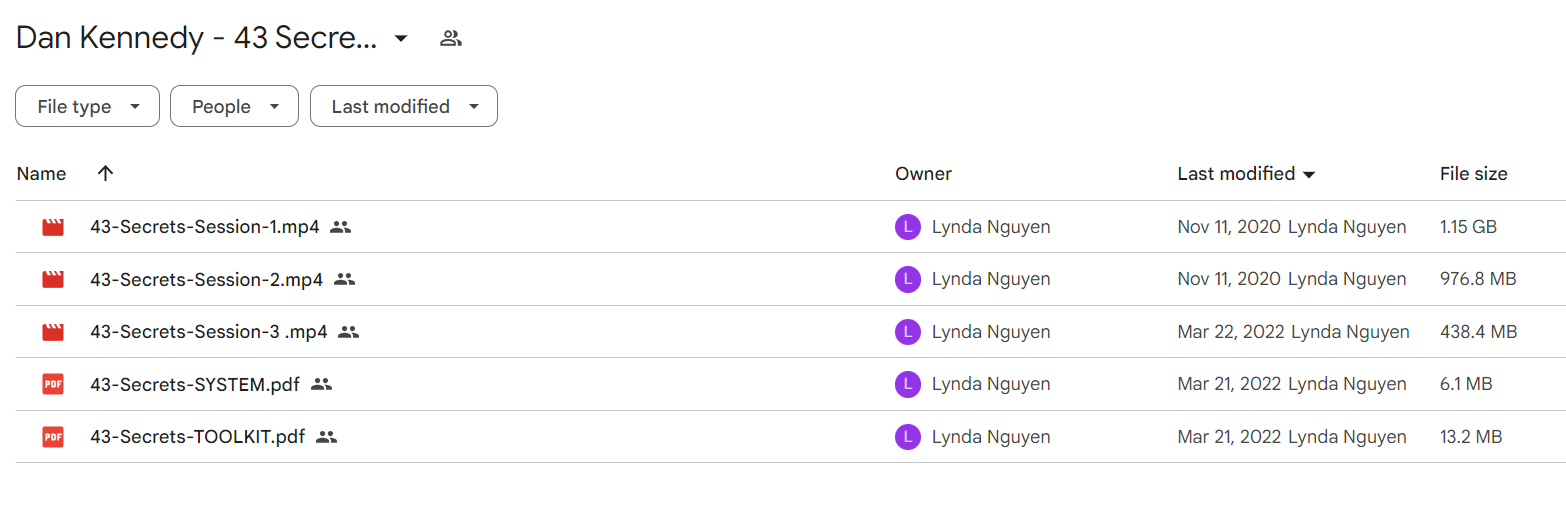Click the PDF icon of 43-Secrets-TOOLKIT.pdf

(53, 437)
